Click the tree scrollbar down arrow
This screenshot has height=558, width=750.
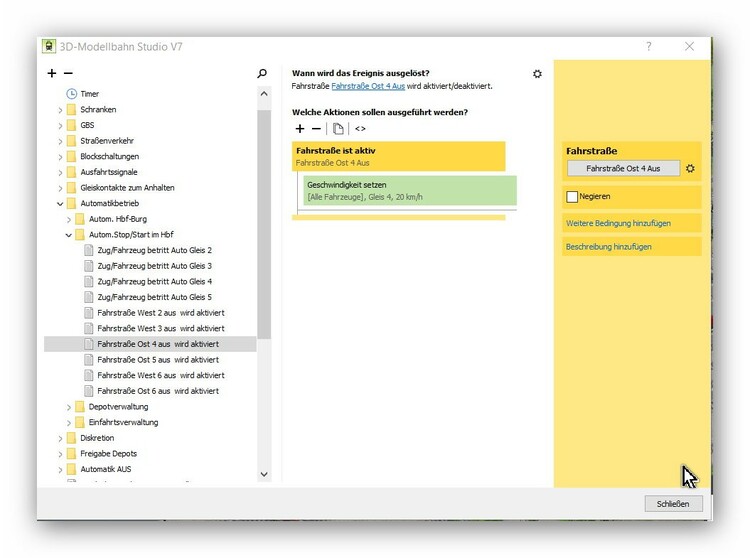[x=264, y=474]
